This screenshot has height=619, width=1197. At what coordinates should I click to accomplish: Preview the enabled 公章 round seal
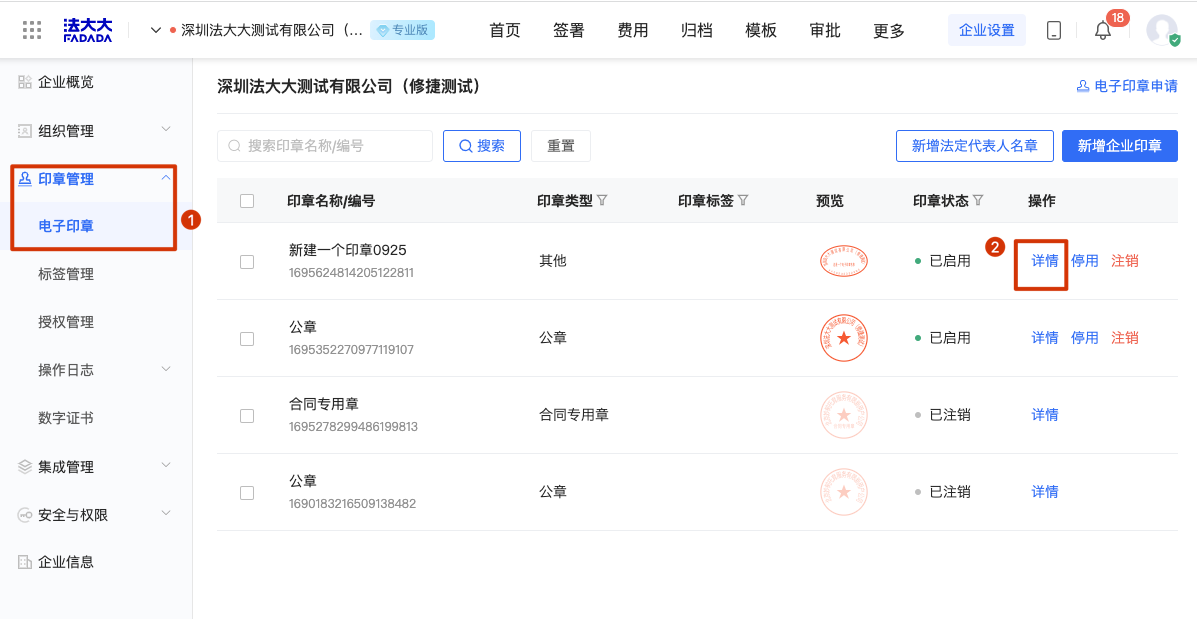tap(844, 338)
